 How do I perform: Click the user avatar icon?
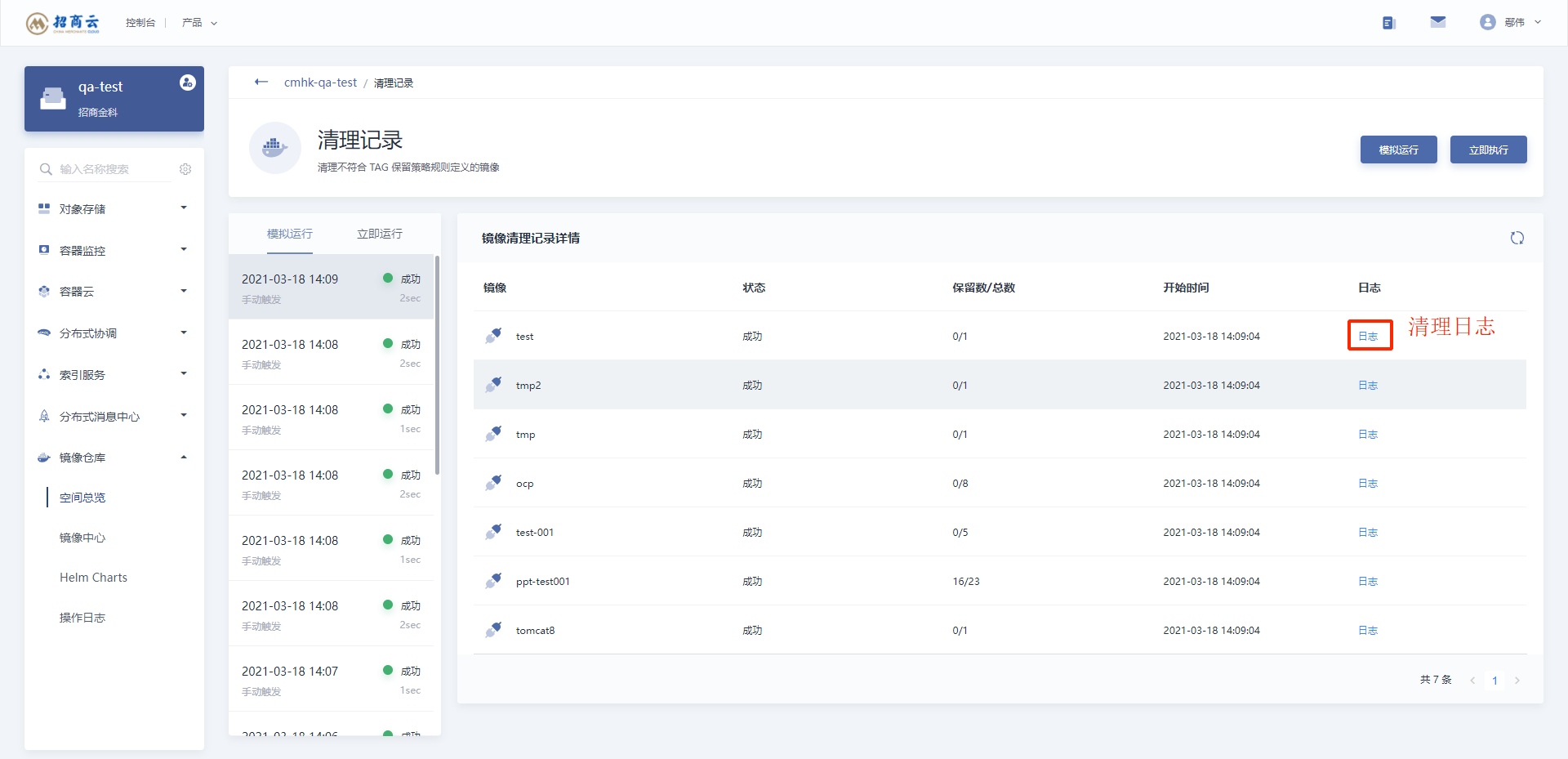(1487, 22)
